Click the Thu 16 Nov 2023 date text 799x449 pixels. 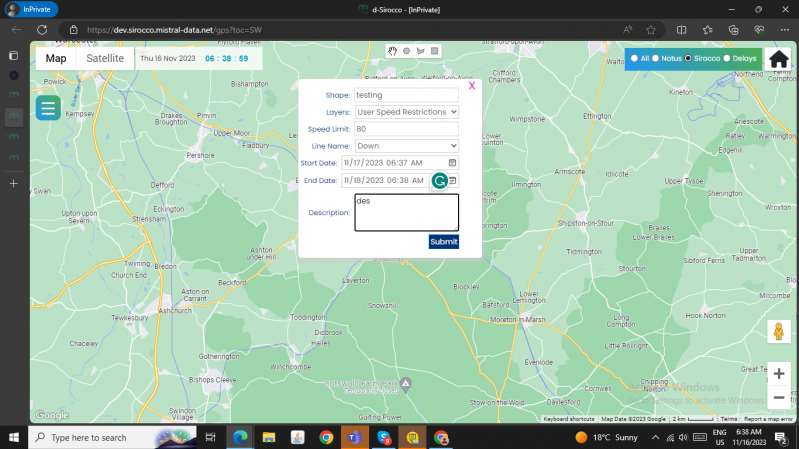coord(168,59)
